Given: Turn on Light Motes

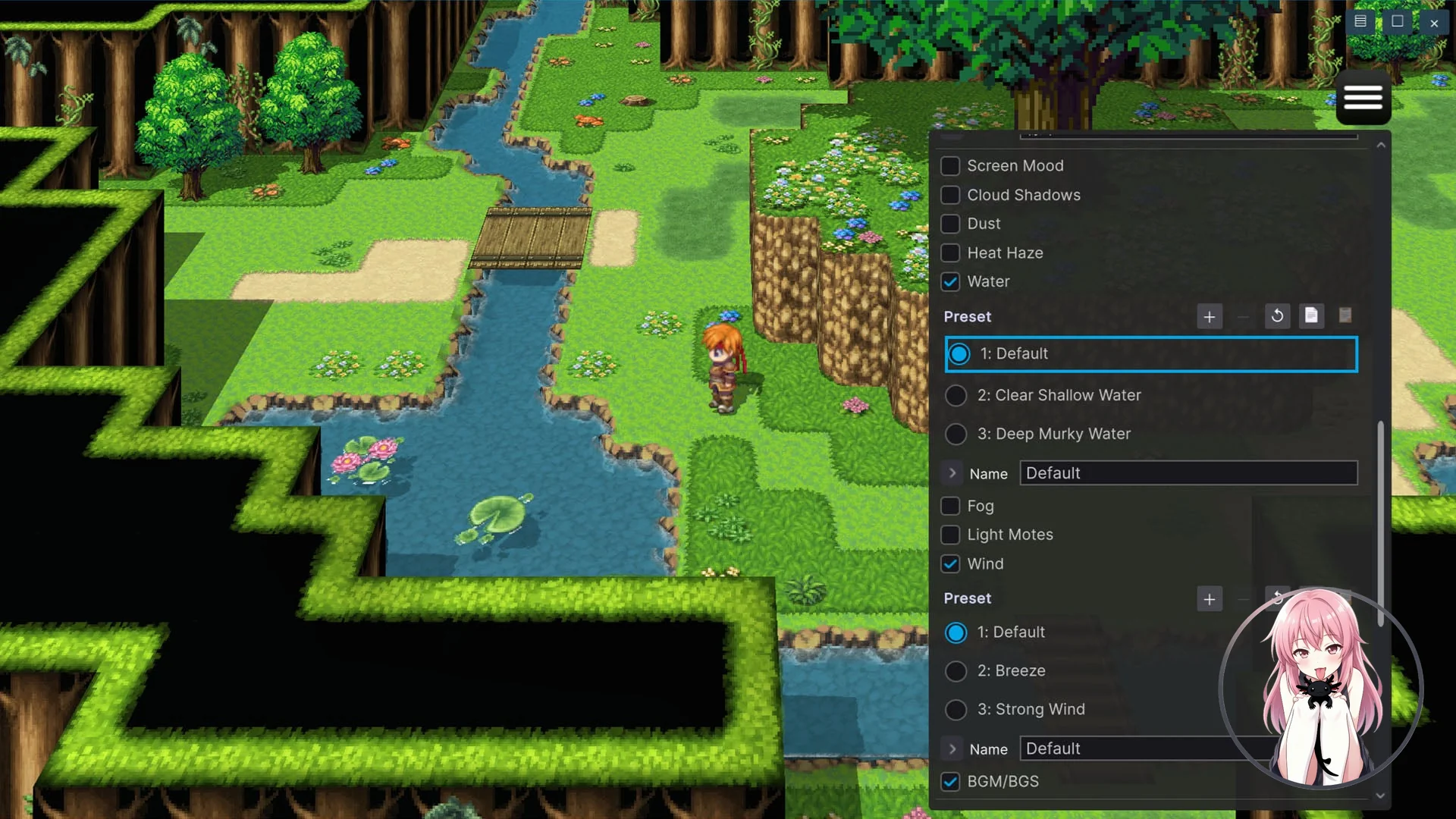Looking at the screenshot, I should tap(950, 535).
